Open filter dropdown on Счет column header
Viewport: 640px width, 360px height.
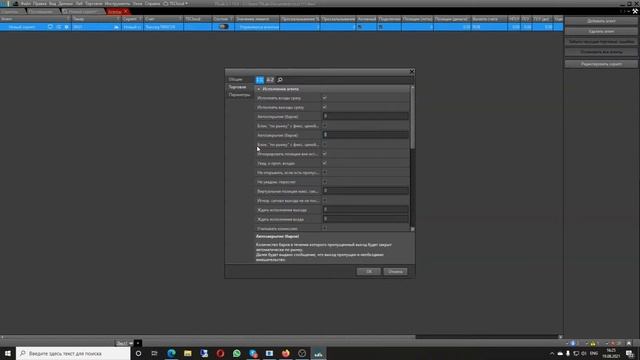[180, 19]
